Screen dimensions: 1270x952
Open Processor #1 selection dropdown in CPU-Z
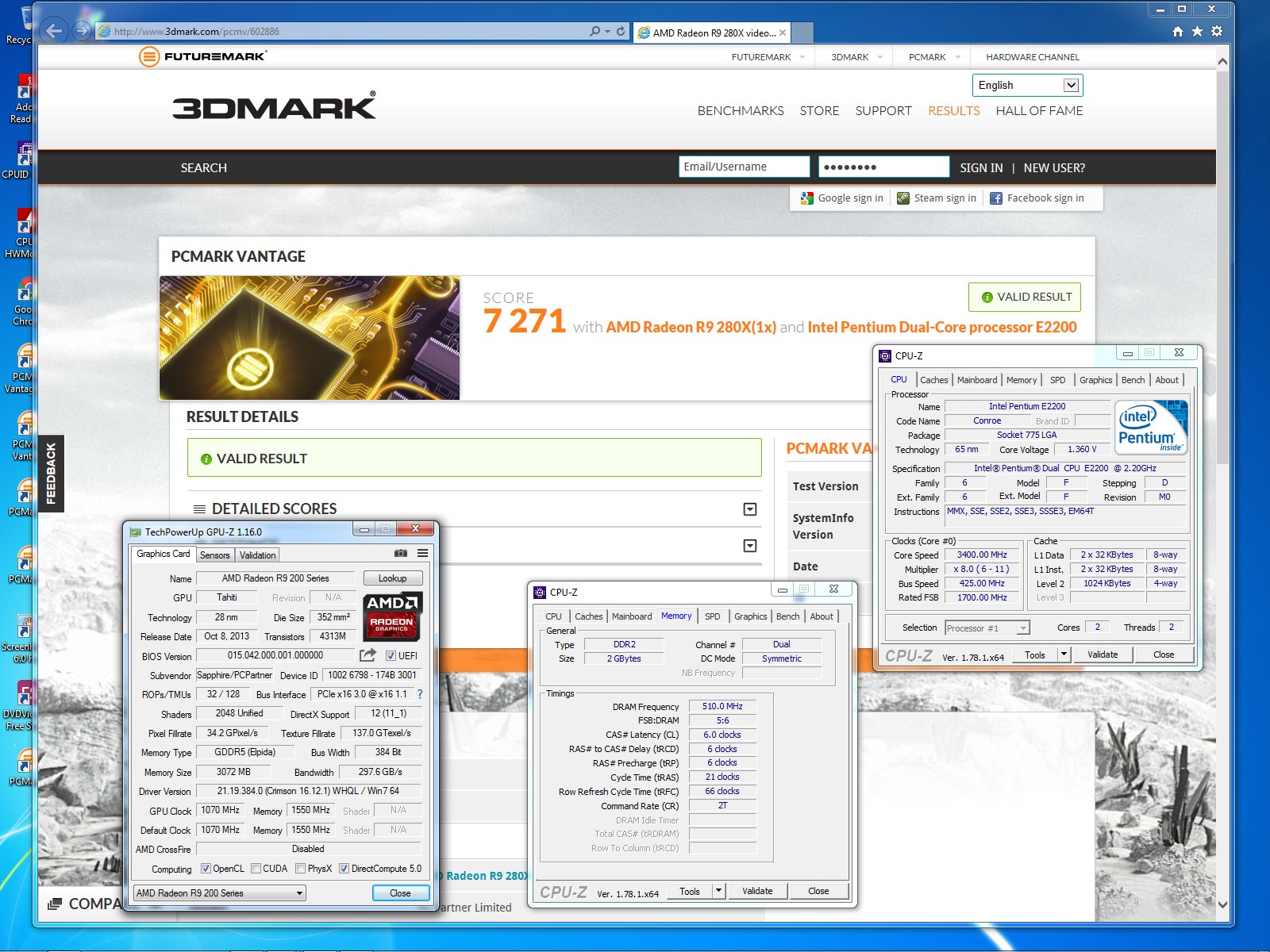tap(987, 628)
